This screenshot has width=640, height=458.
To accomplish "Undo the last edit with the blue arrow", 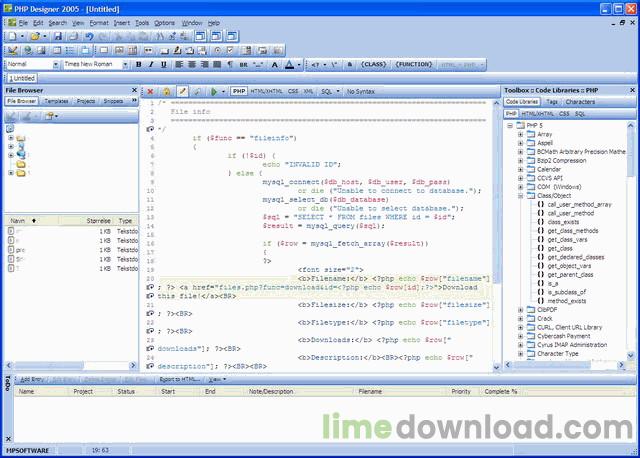I will (89, 36).
